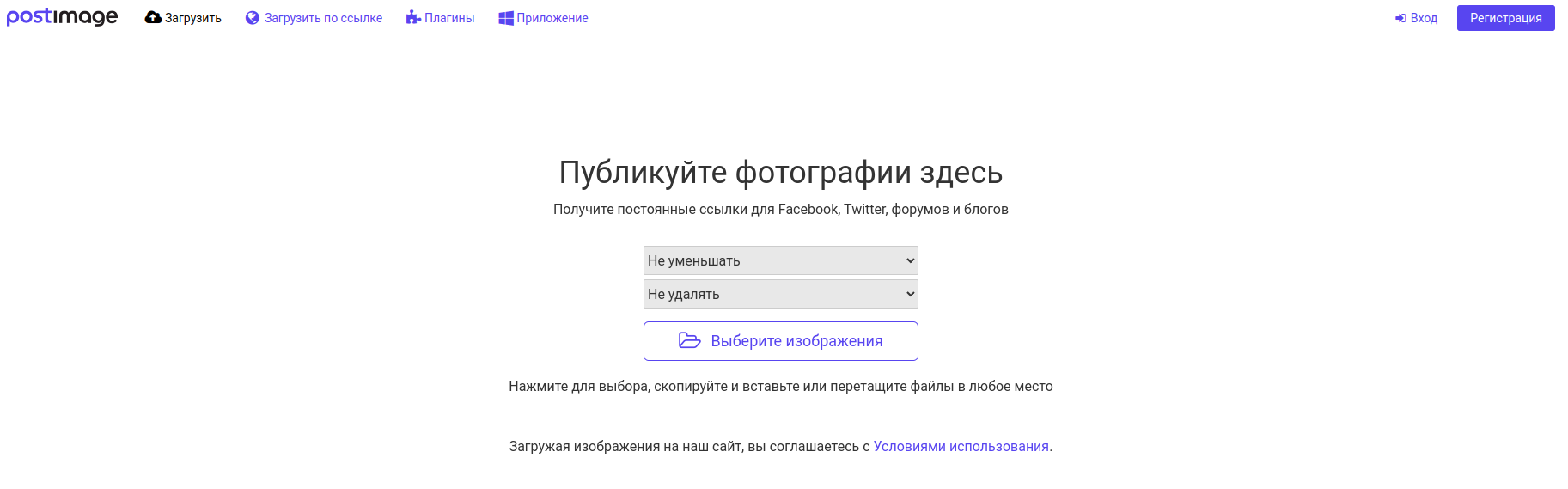Click the Windows logo Приложение icon
This screenshot has width=1568, height=489.
(x=506, y=18)
